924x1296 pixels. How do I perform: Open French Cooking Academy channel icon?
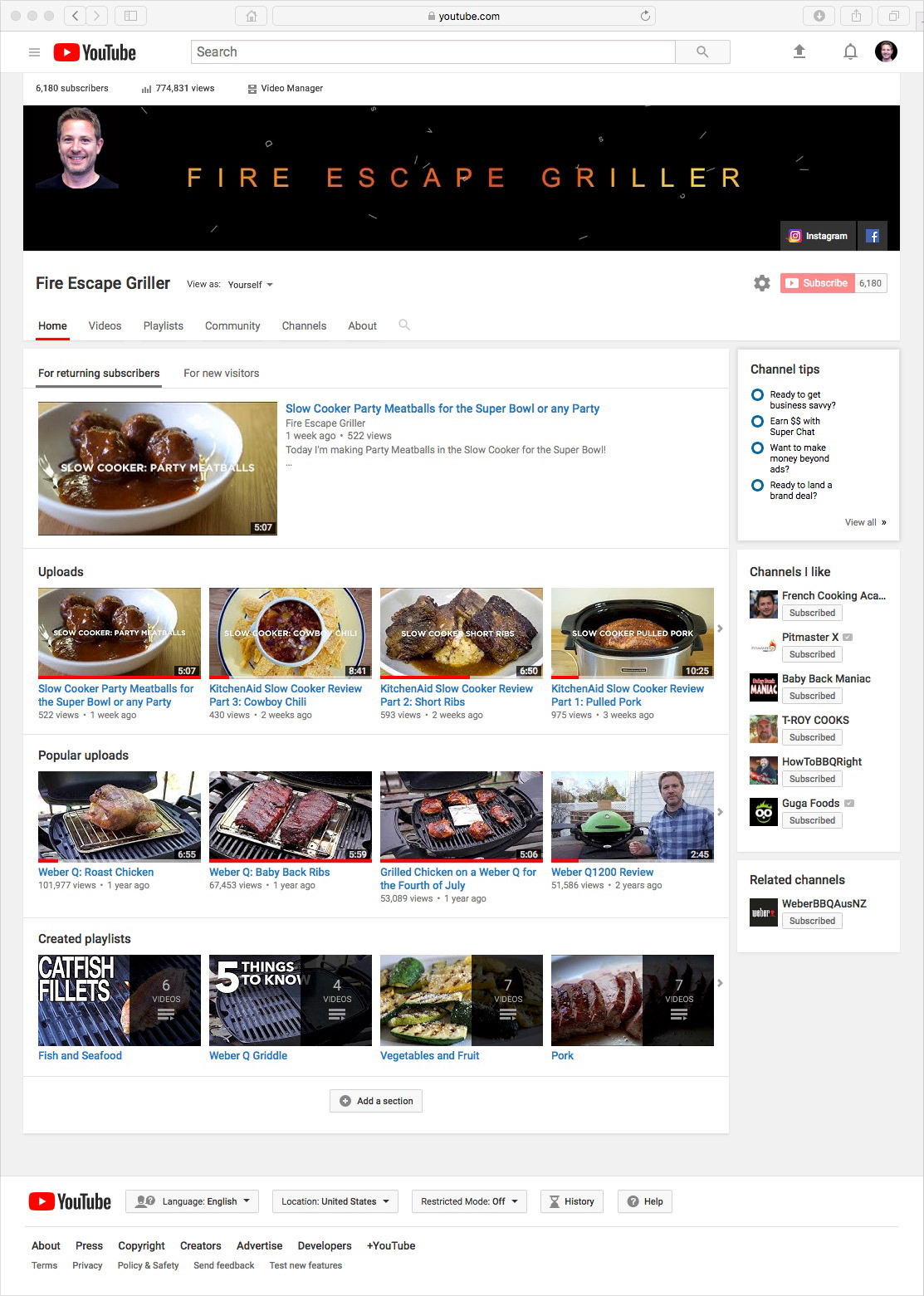(x=764, y=604)
